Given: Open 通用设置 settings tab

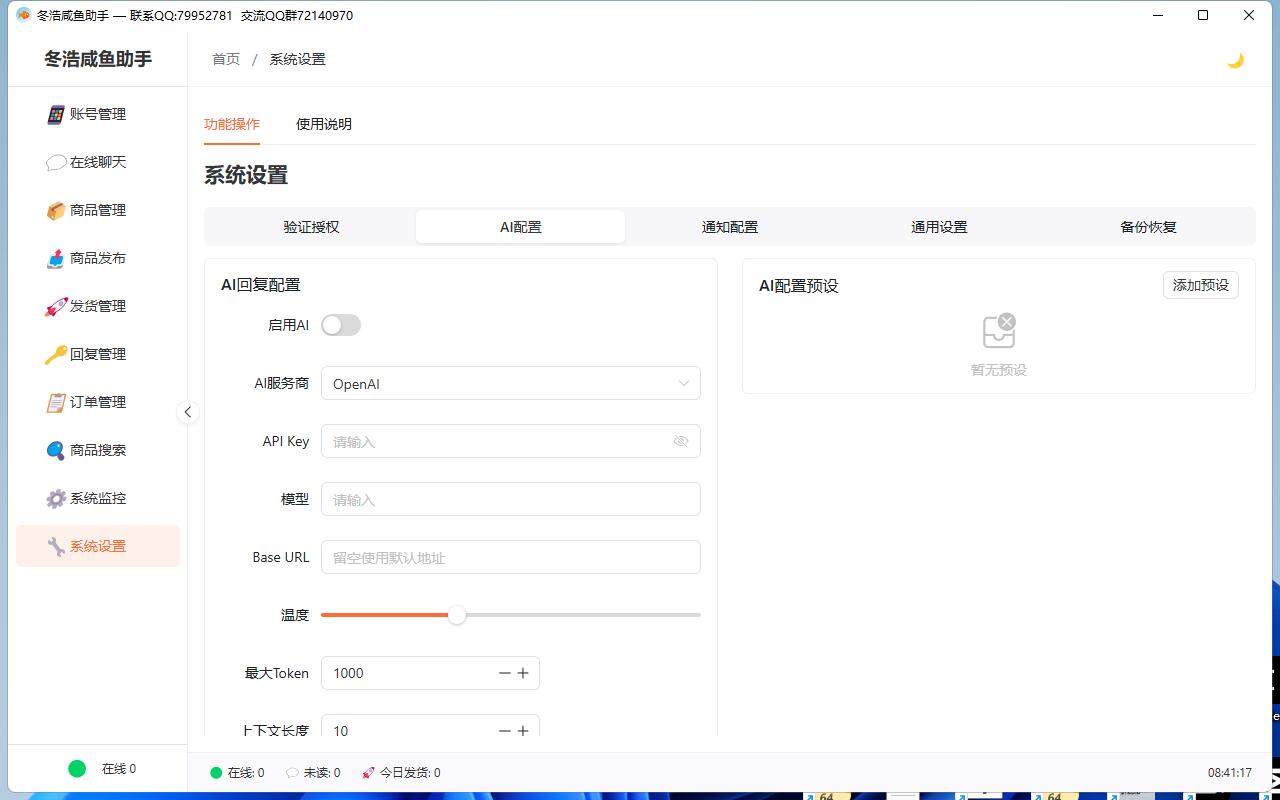Looking at the screenshot, I should click(x=939, y=227).
